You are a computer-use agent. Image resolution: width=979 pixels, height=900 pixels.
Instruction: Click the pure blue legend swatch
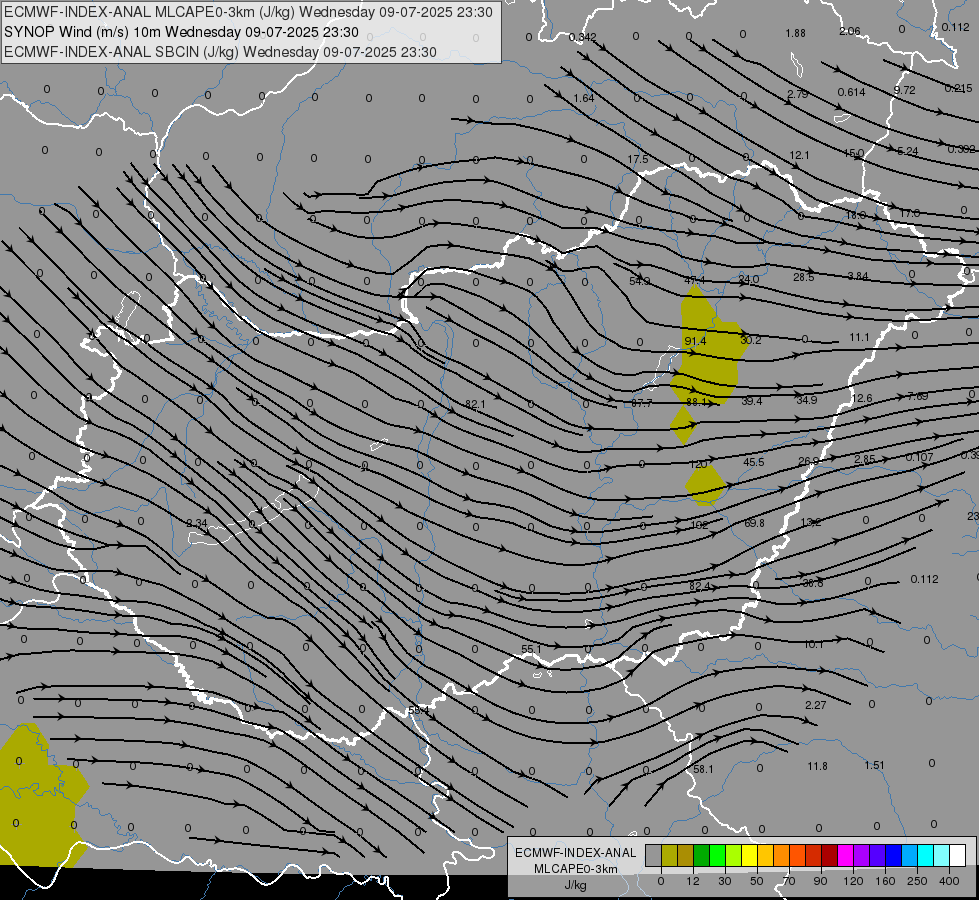(893, 855)
